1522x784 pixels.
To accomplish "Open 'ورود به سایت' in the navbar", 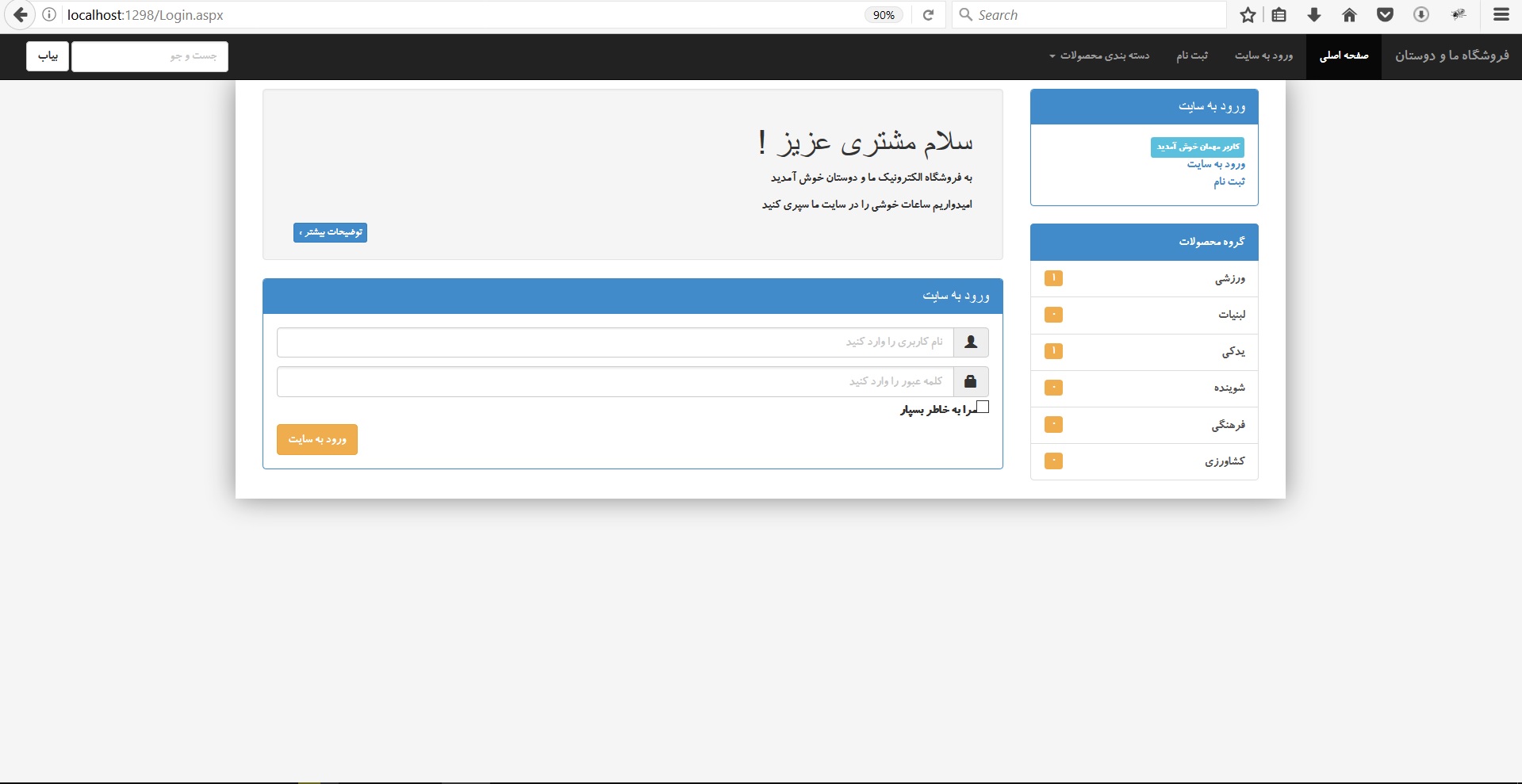I will (1263, 55).
